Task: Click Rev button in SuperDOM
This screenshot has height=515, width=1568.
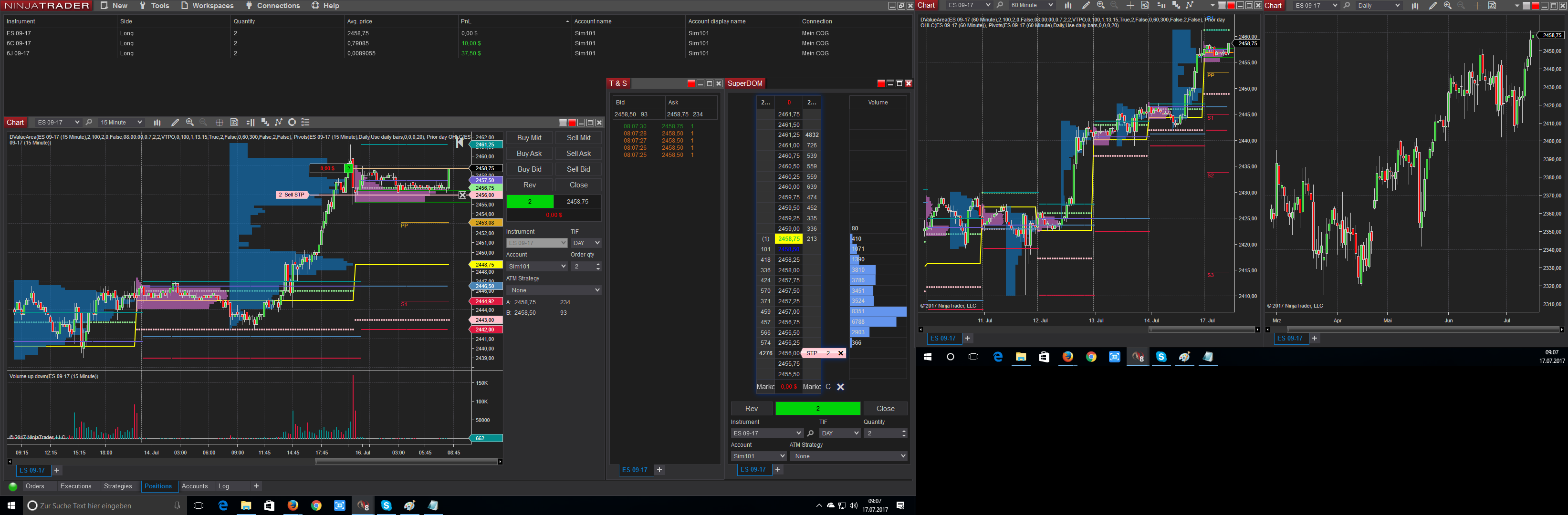Action: pyautogui.click(x=752, y=409)
